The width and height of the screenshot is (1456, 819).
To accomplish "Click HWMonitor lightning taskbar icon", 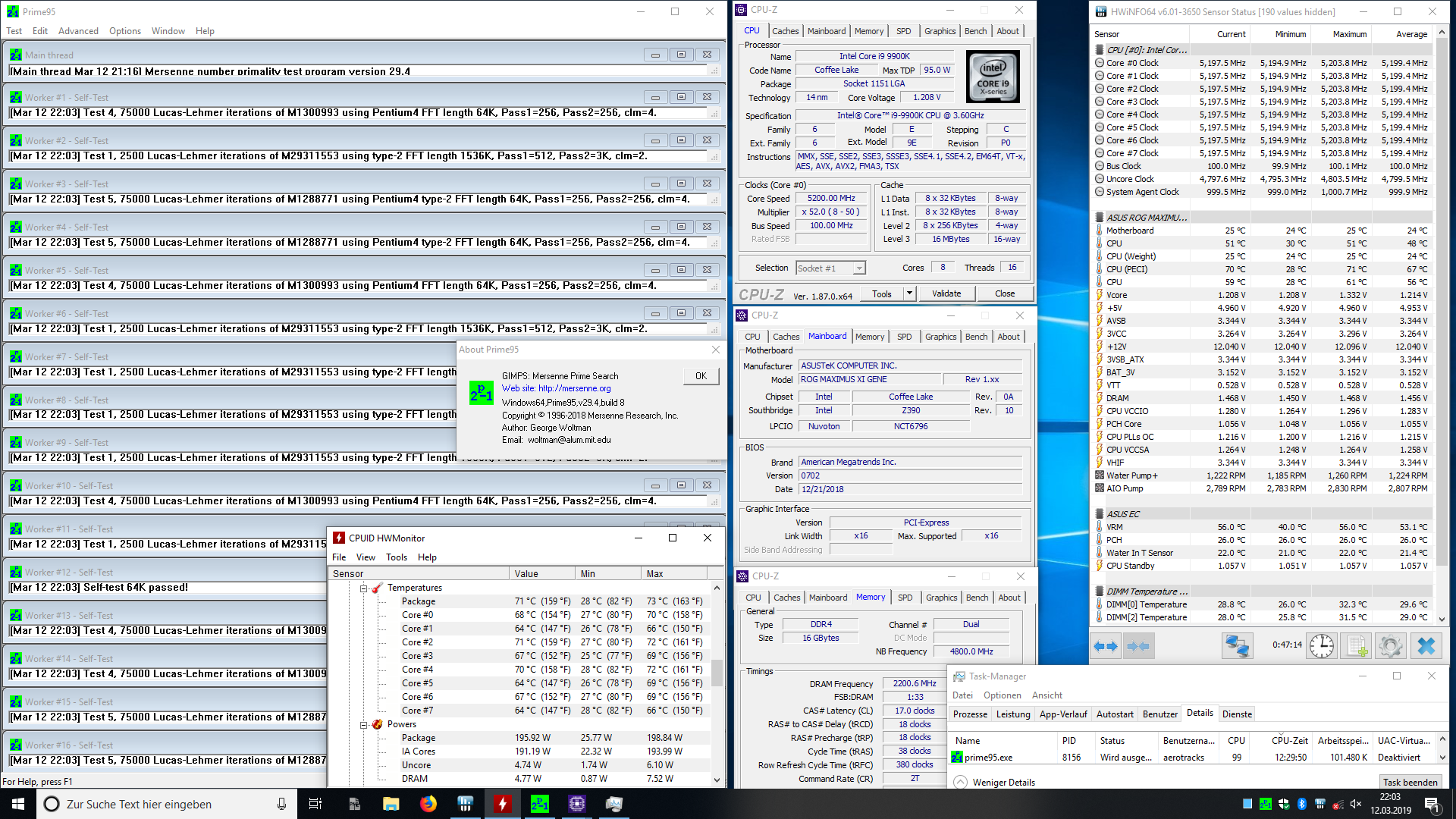I will tap(502, 804).
